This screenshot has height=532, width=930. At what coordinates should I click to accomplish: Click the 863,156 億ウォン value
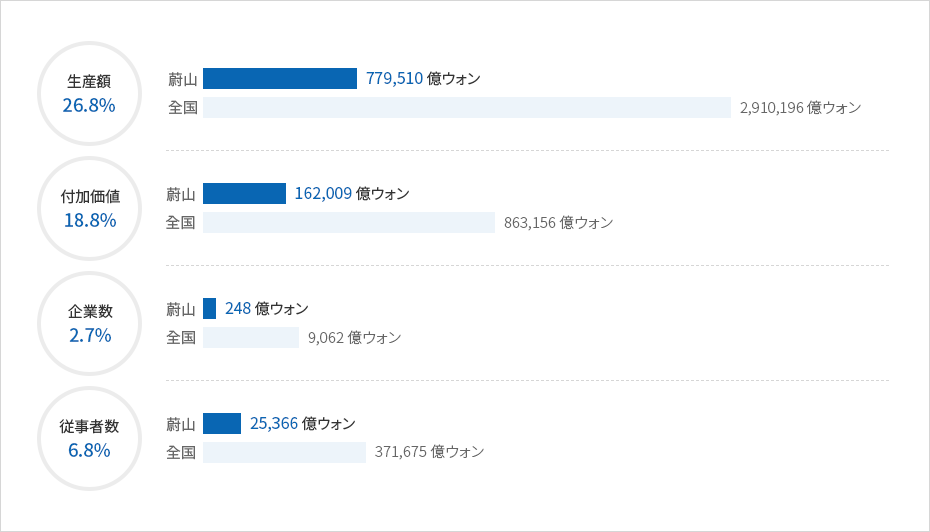[x=558, y=222]
